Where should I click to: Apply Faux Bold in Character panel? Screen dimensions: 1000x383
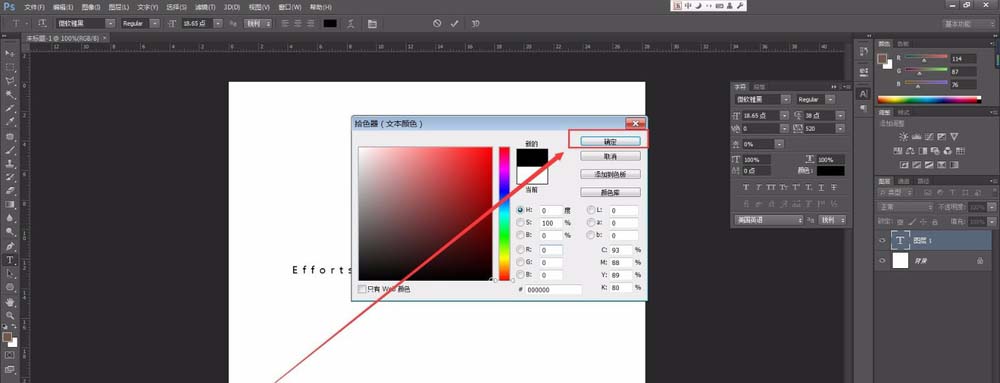(x=746, y=187)
